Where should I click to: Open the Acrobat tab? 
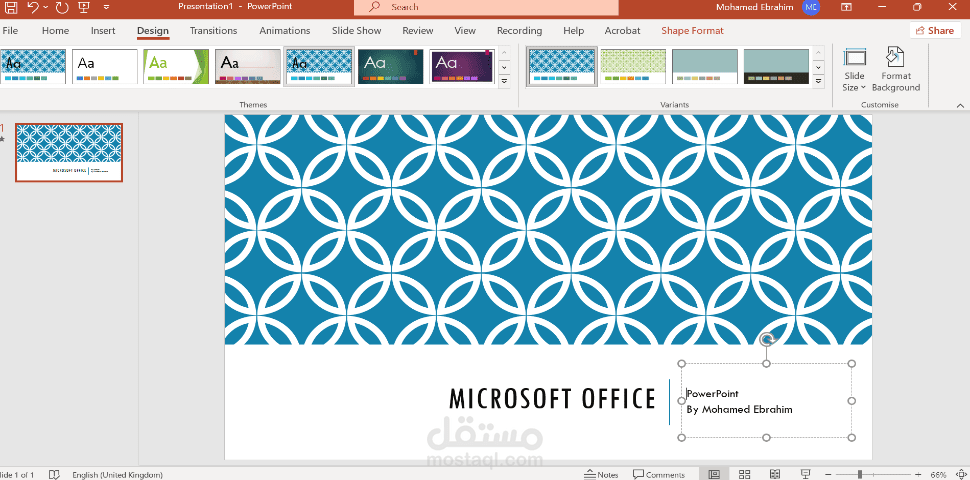tap(622, 30)
